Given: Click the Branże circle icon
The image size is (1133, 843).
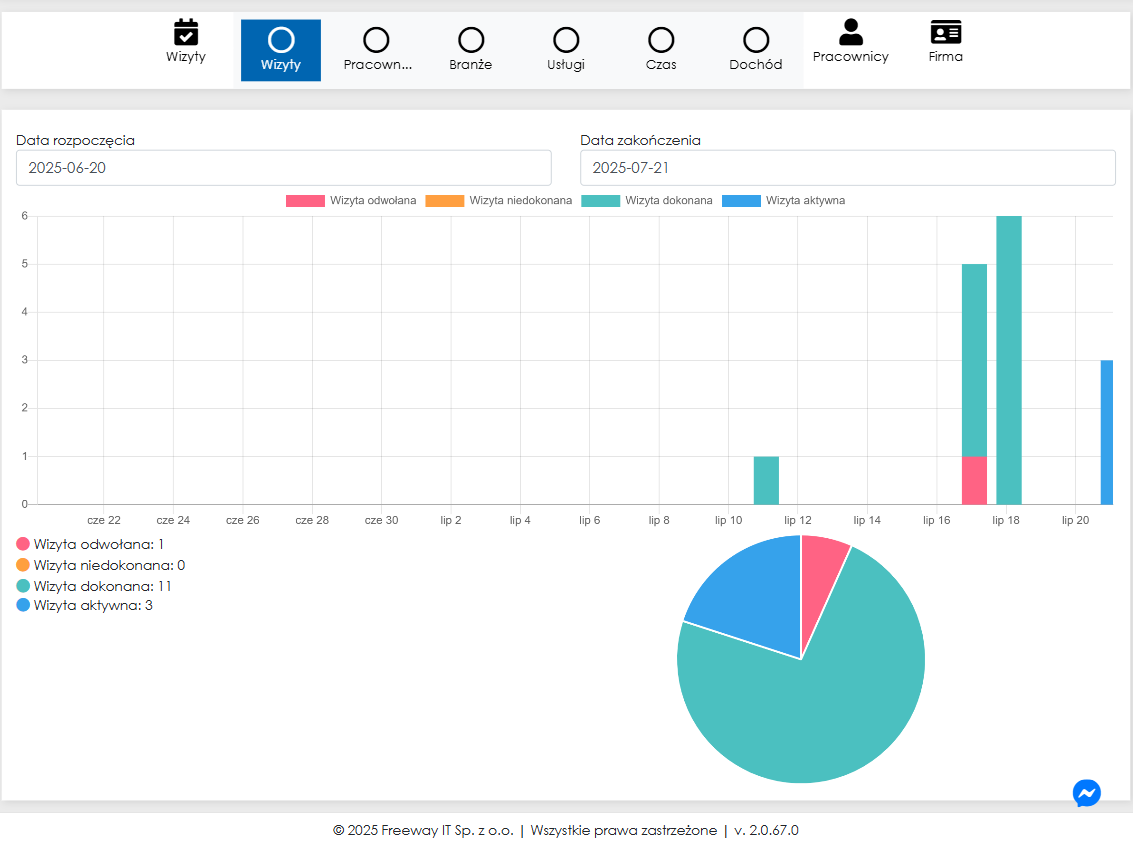Looking at the screenshot, I should [471, 40].
